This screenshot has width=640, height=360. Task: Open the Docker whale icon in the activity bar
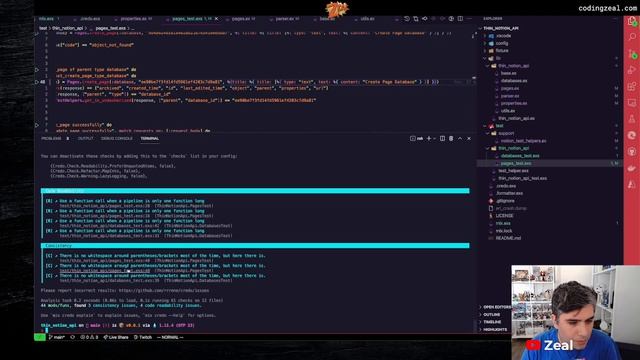[632, 168]
